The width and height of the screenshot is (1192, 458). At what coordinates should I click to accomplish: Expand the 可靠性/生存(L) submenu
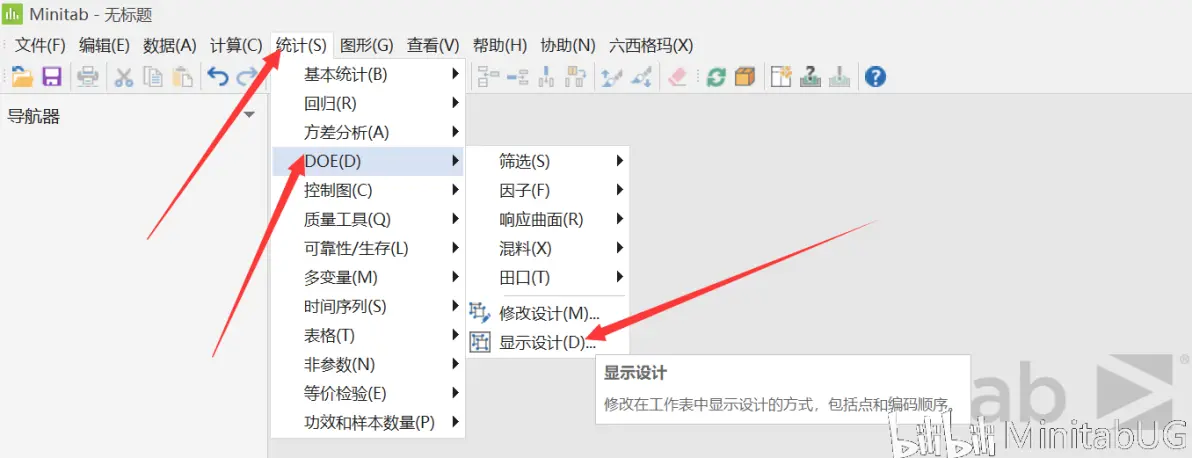(367, 248)
